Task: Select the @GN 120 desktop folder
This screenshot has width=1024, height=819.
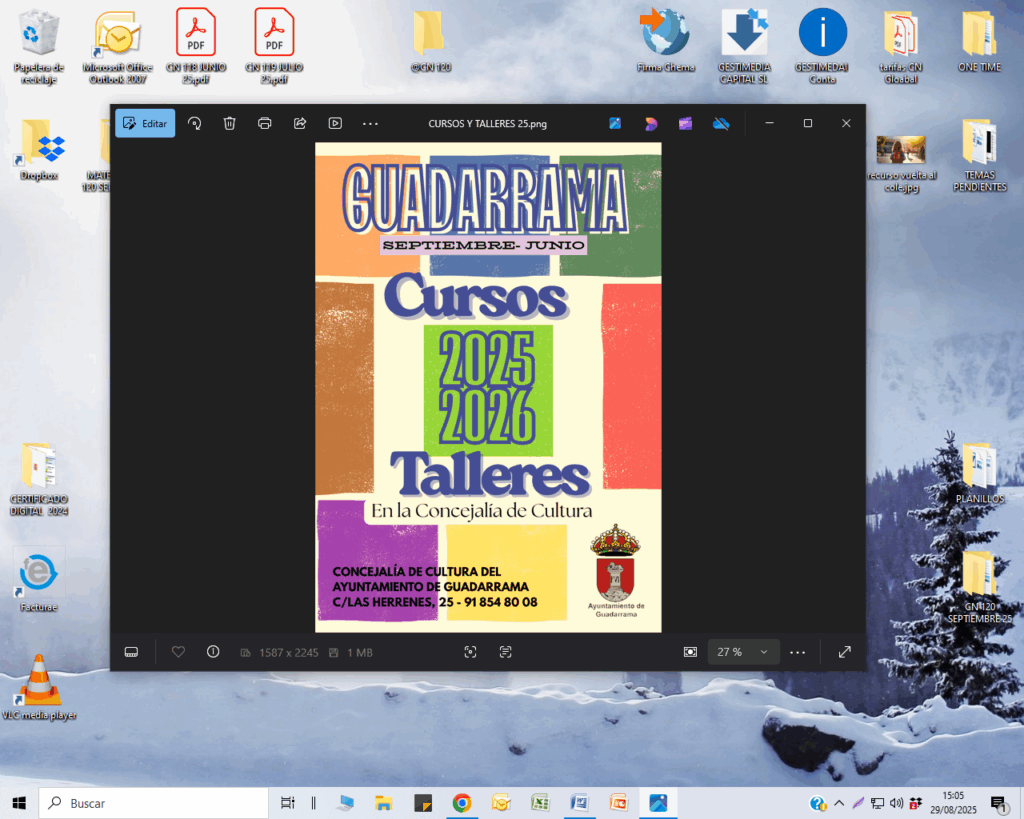Action: click(x=430, y=40)
